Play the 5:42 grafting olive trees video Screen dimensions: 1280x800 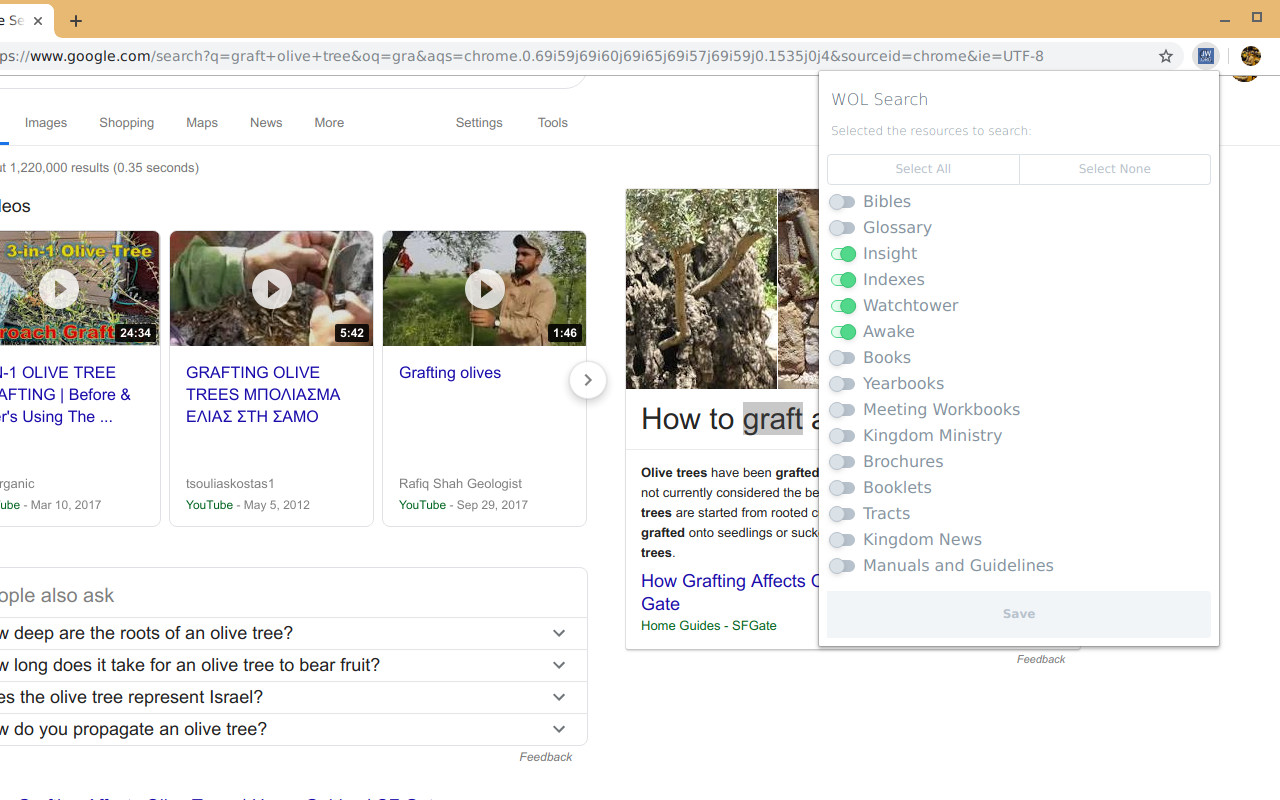tap(271, 289)
